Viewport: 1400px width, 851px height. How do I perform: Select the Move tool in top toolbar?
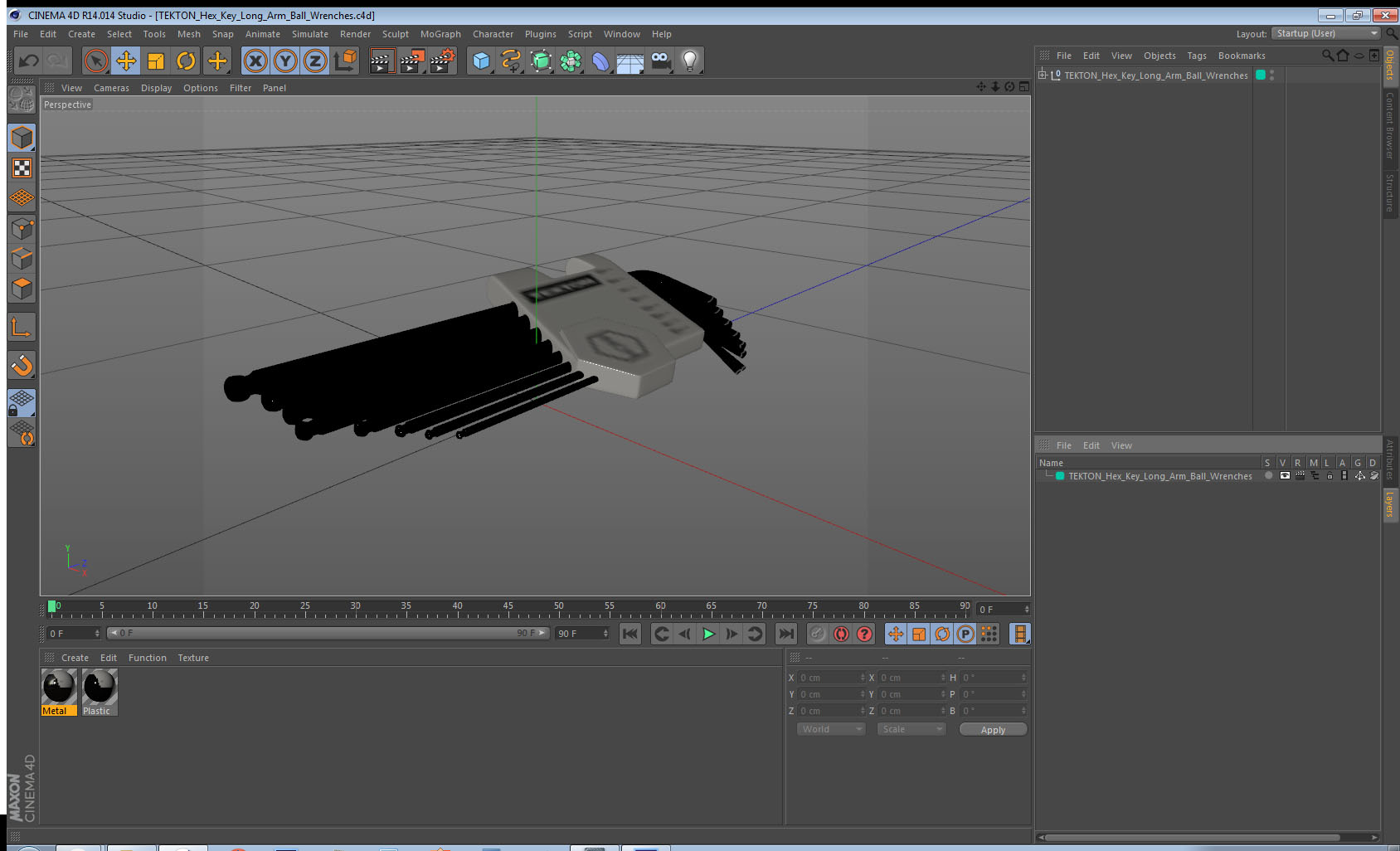[126, 61]
